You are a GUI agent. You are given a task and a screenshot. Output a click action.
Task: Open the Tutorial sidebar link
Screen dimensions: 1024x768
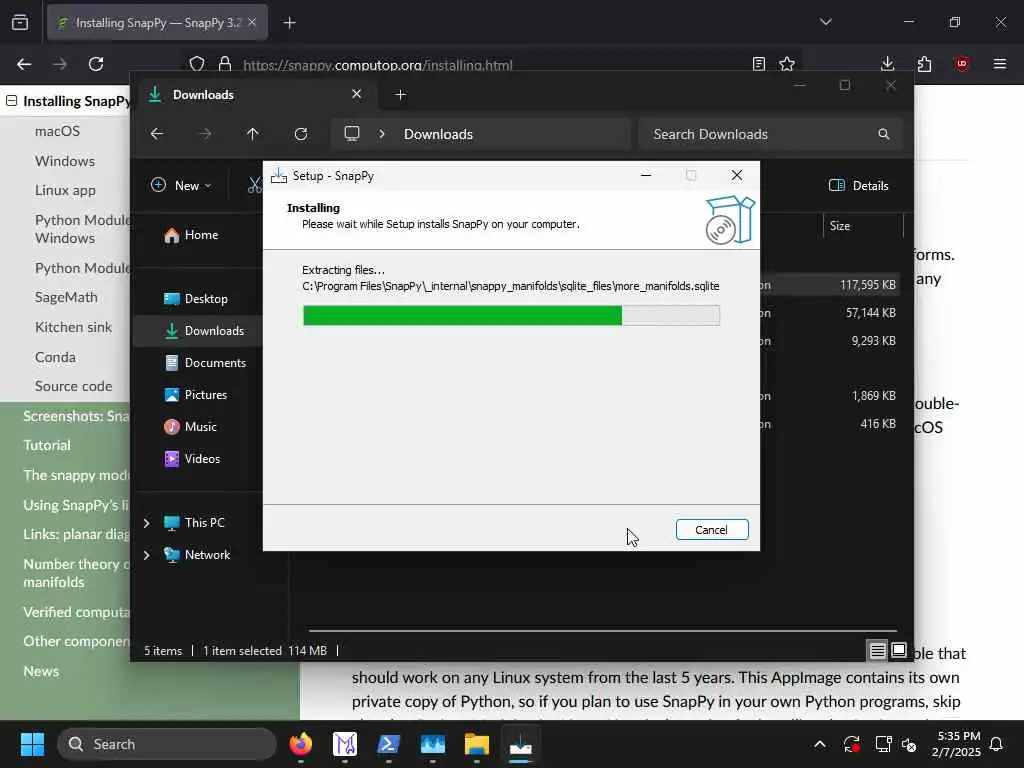[x=47, y=445]
